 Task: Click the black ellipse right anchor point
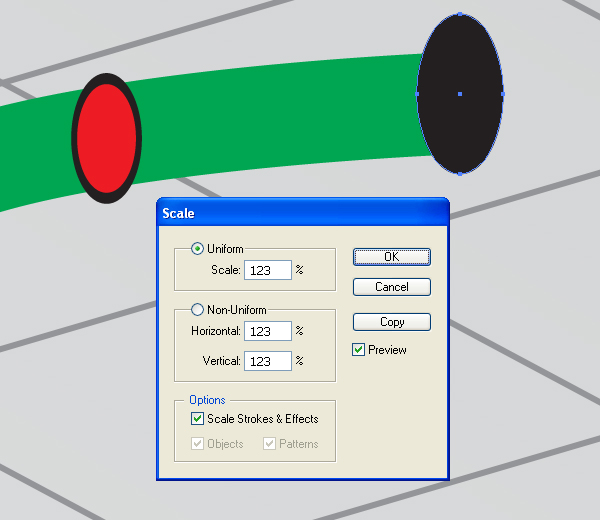pos(502,94)
